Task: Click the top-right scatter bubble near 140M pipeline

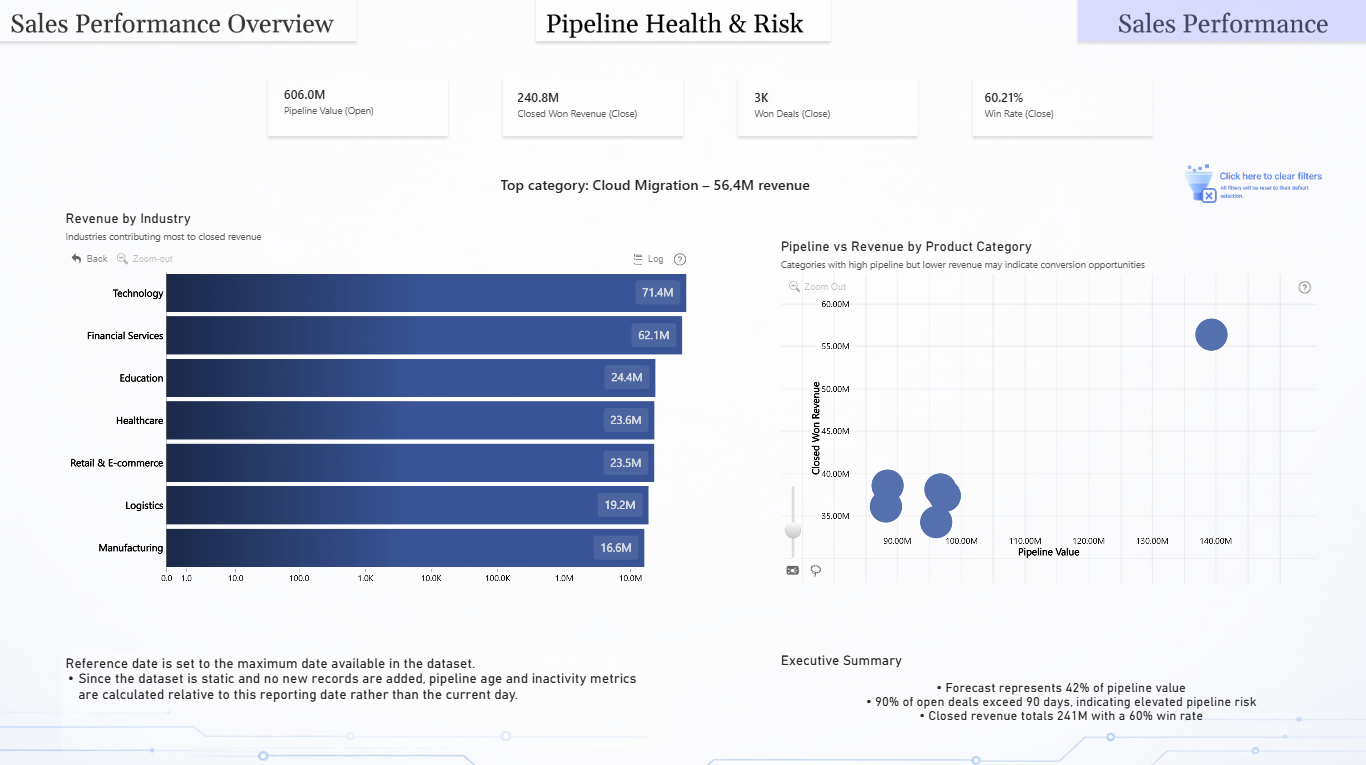Action: pos(1211,334)
